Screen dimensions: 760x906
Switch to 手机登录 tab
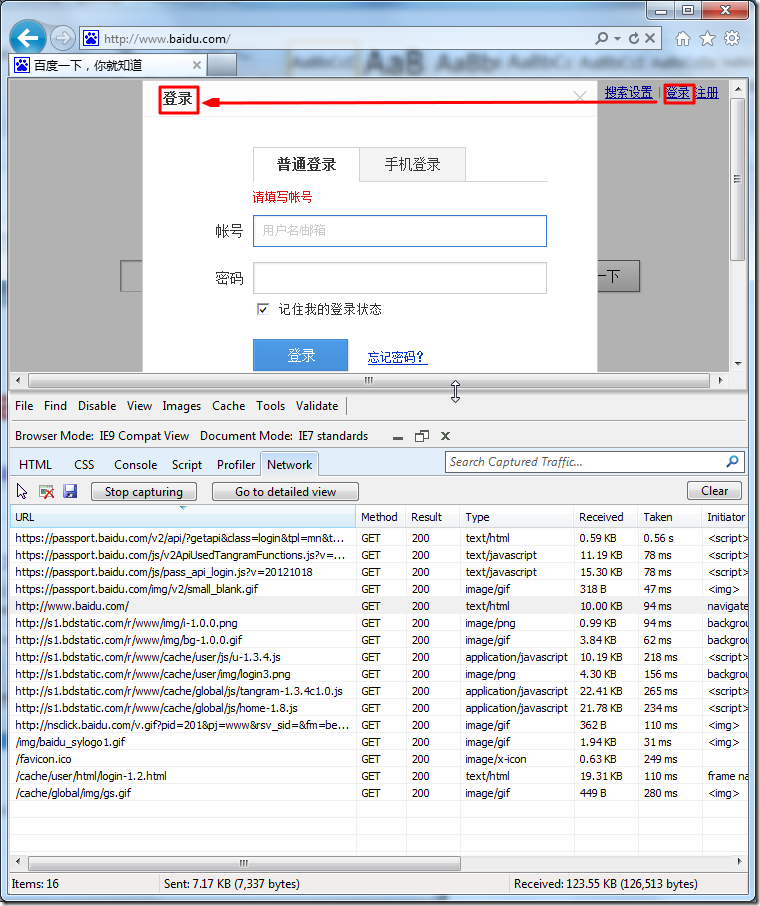413,165
